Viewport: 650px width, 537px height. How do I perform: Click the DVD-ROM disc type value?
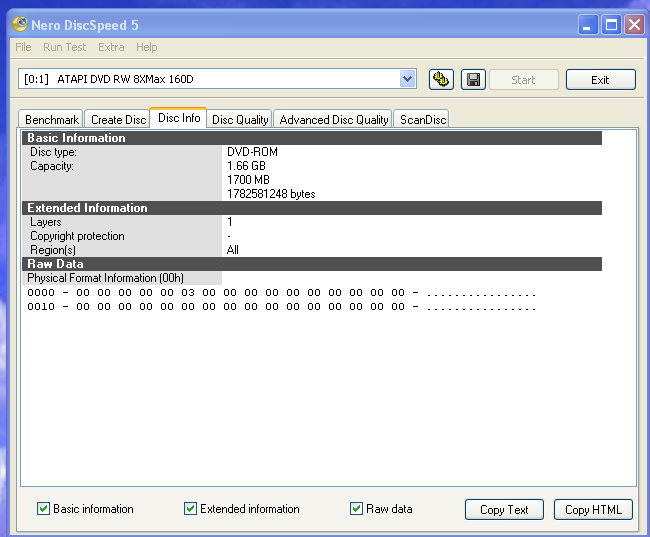pos(252,152)
